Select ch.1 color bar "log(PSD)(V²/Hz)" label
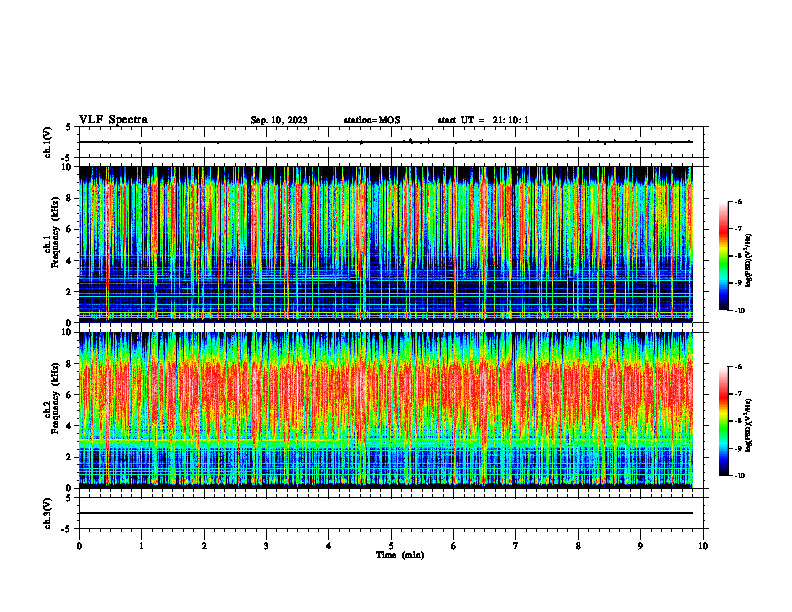The image size is (792, 612). click(x=749, y=260)
